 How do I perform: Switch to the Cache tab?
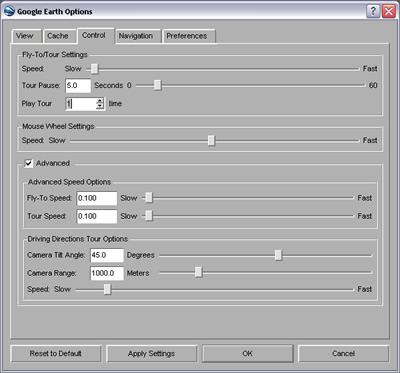click(x=59, y=36)
